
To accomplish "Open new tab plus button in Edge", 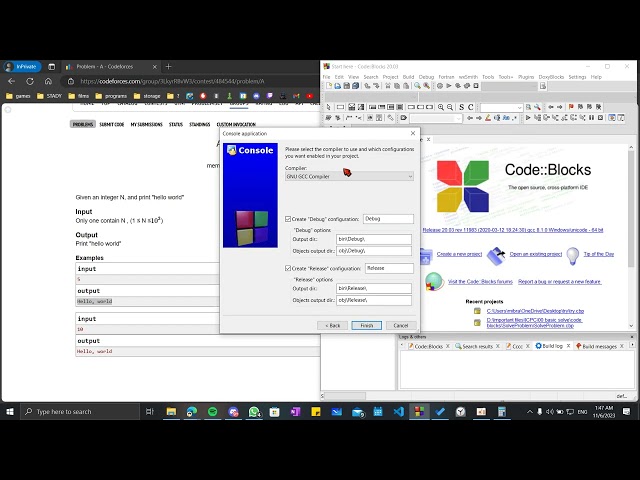I will 169,66.
